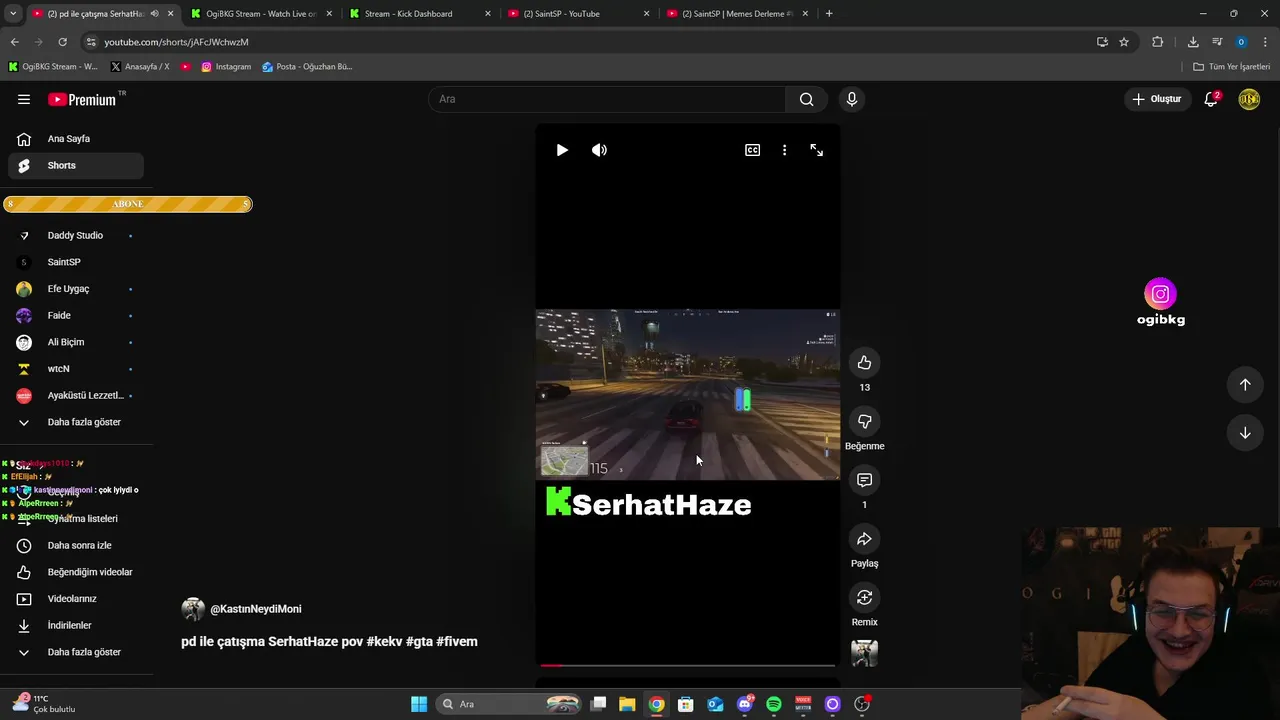Screen dimensions: 1280x720
Task: Open the Tüm Yer İşaretleri folder
Action: [x=1232, y=67]
